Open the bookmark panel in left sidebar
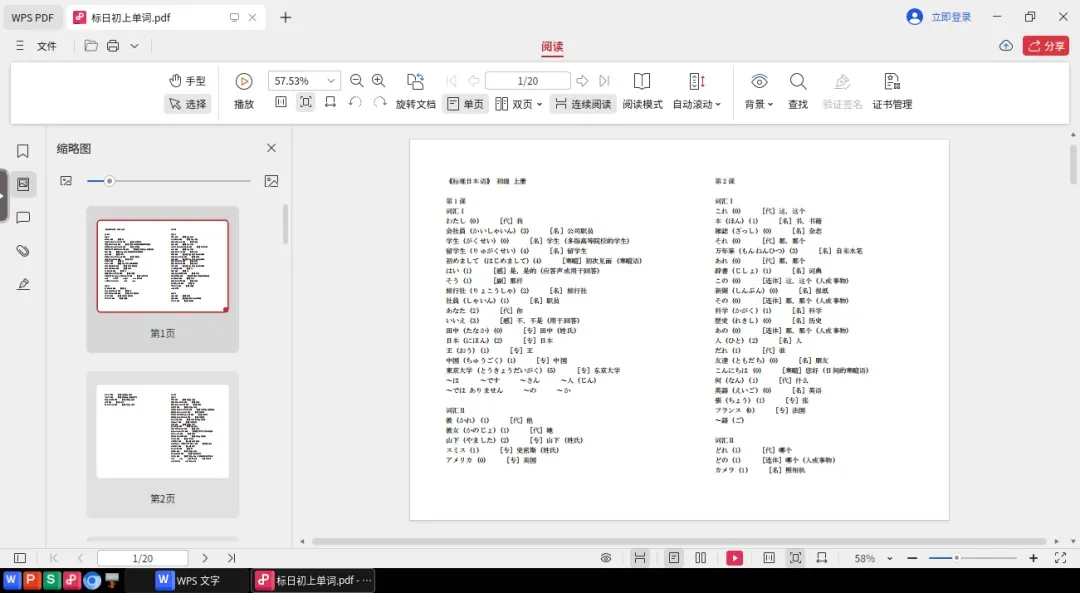 [x=23, y=151]
